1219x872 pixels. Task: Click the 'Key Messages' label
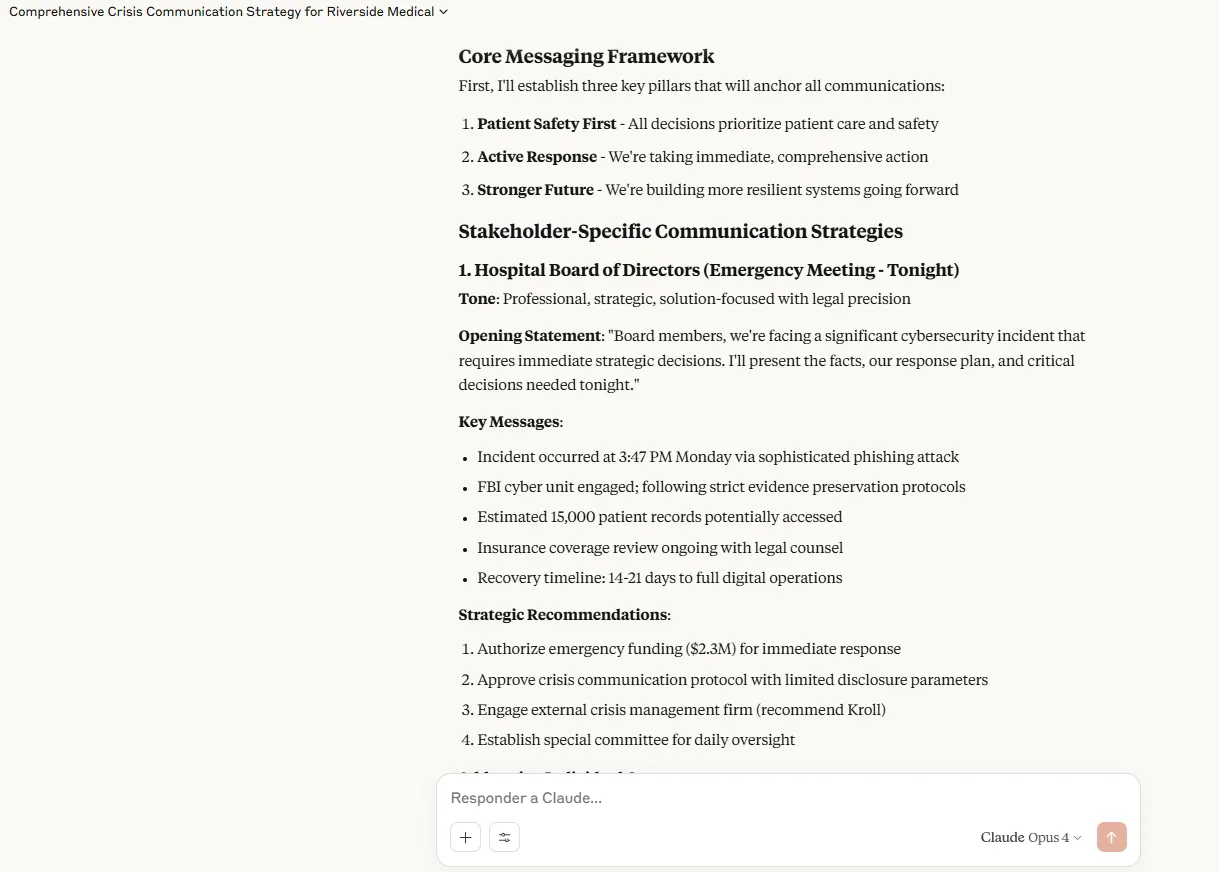(x=509, y=422)
